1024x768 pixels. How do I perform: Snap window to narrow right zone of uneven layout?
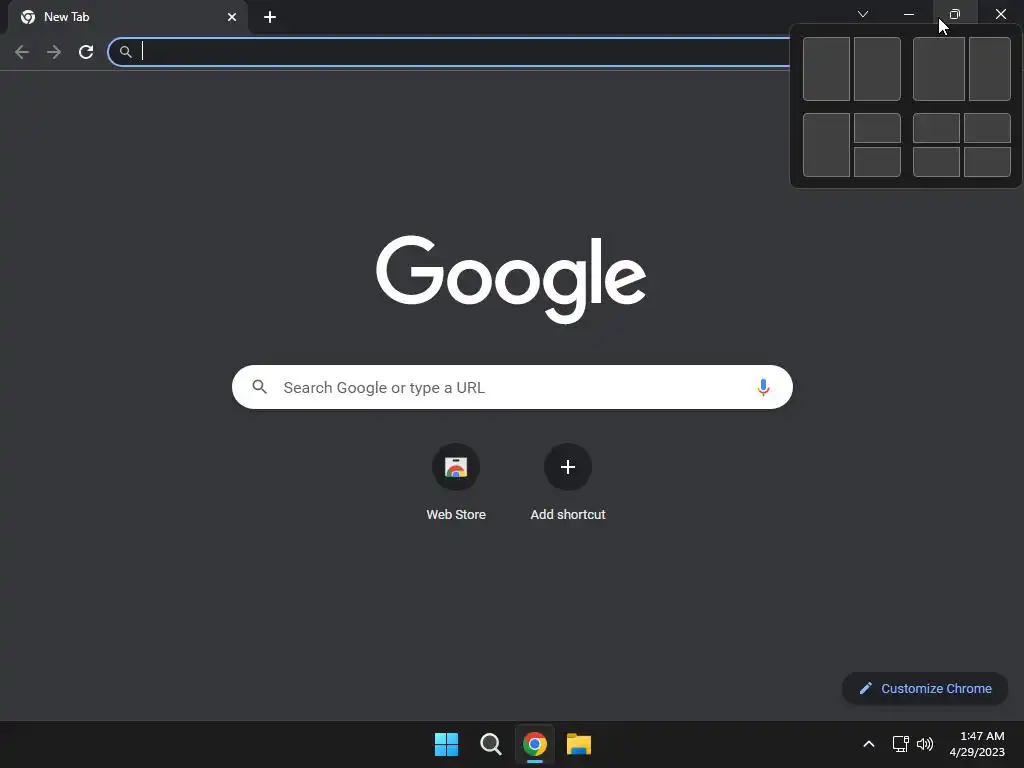click(x=990, y=69)
